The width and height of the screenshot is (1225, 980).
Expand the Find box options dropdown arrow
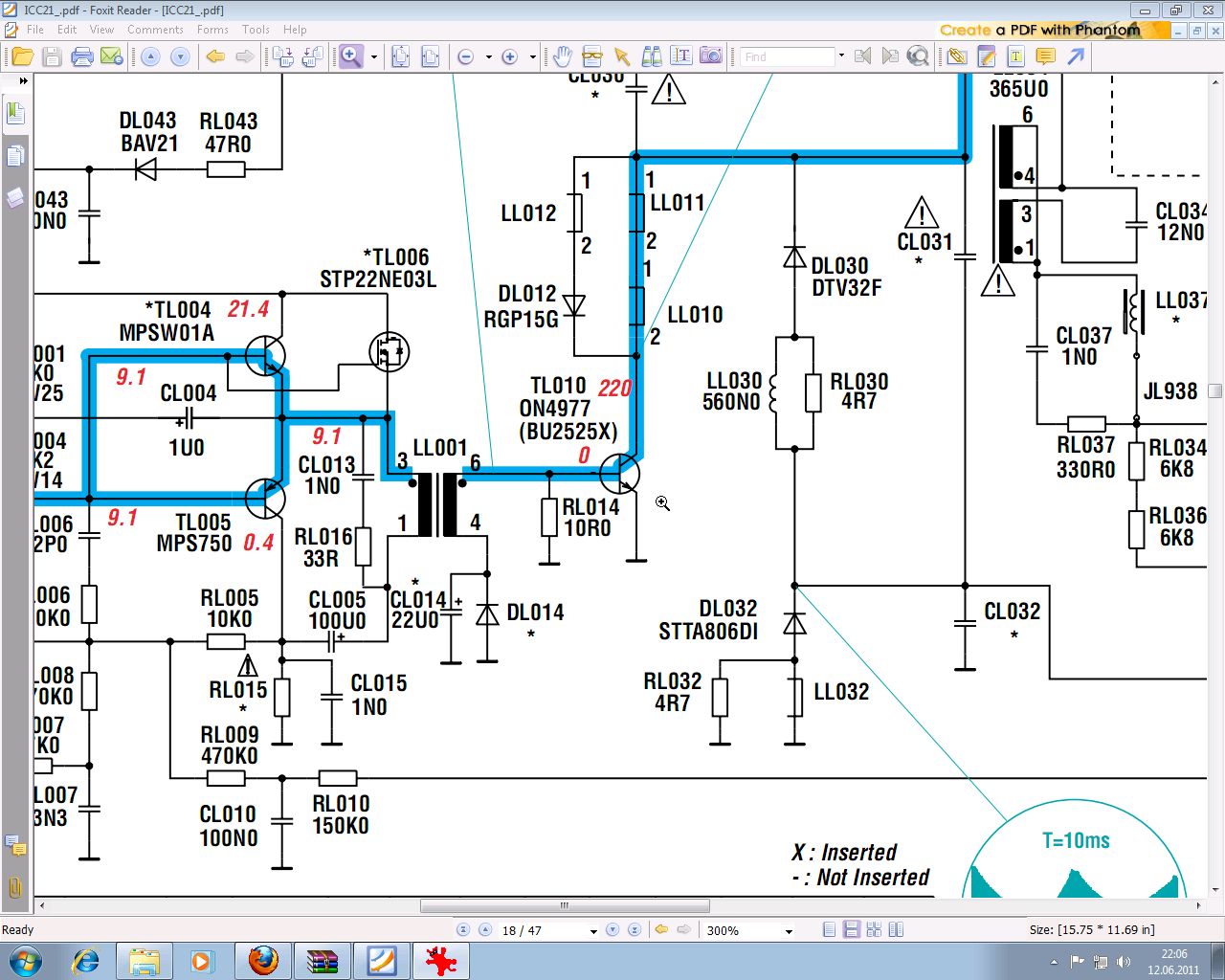point(841,56)
